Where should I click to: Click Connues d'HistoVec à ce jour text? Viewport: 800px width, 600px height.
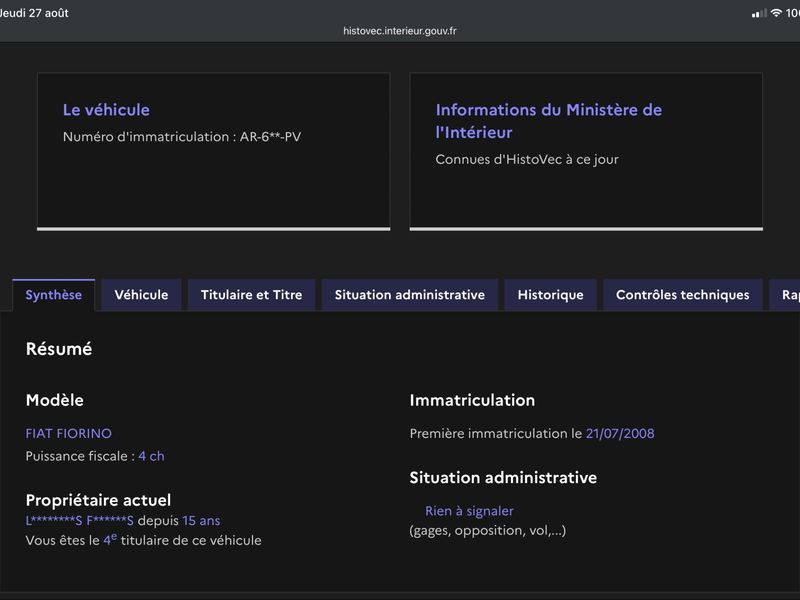click(527, 160)
